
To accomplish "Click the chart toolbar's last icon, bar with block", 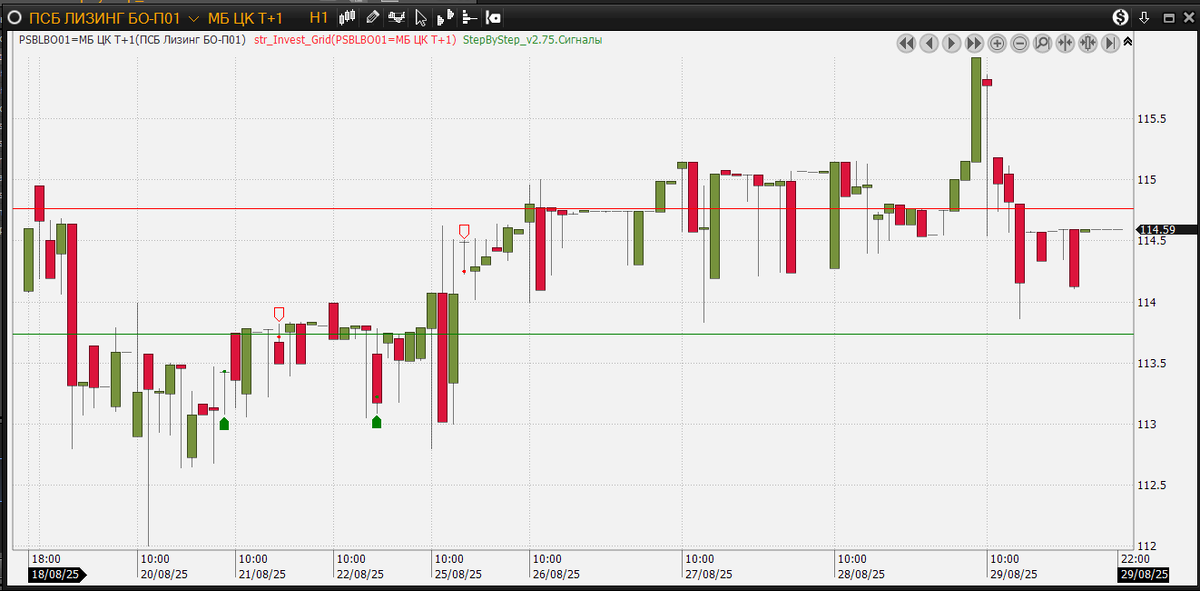I will coord(493,17).
